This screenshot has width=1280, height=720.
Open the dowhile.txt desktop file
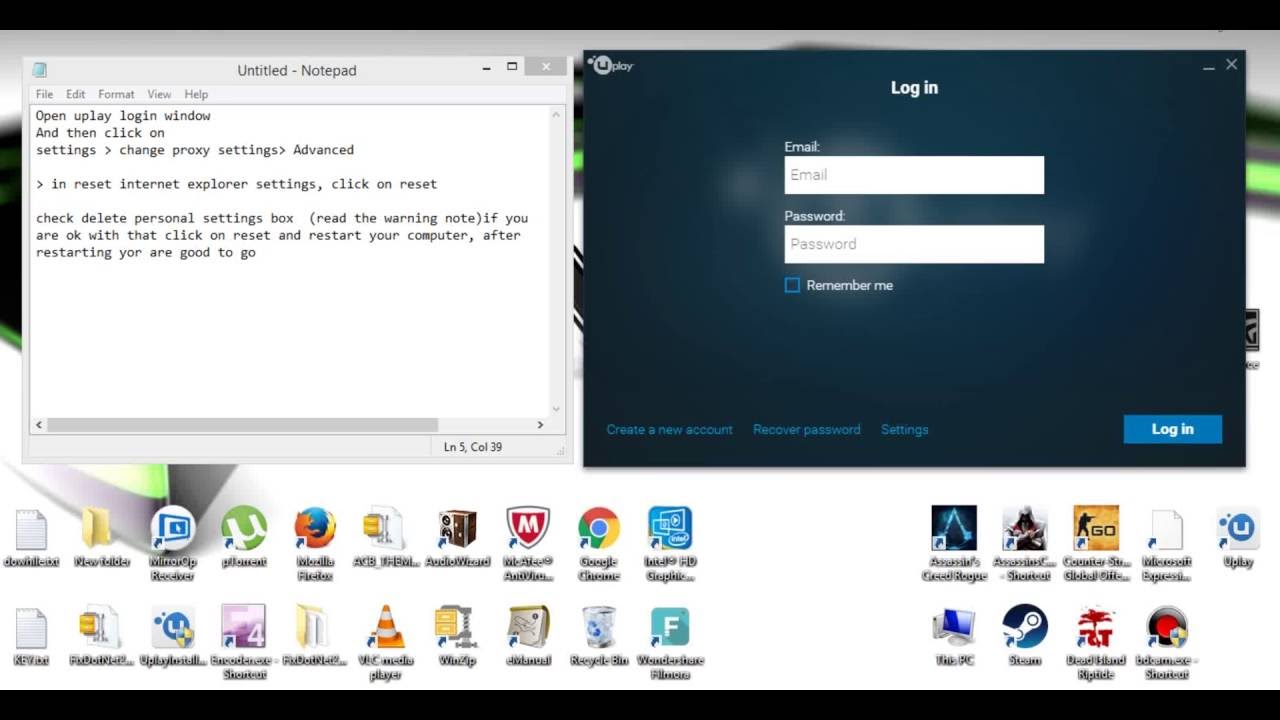coord(31,538)
